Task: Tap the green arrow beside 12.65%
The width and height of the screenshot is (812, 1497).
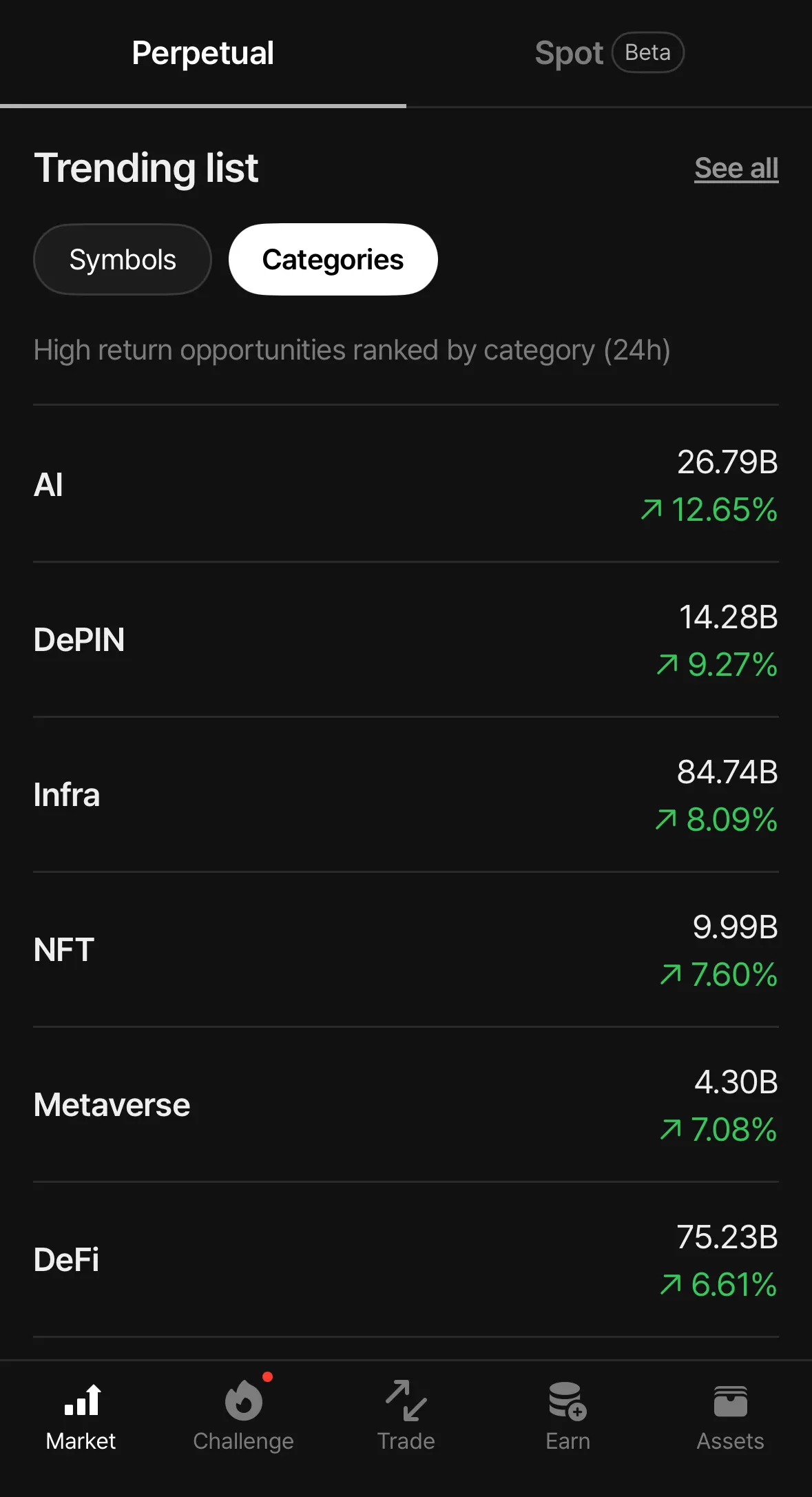Action: [651, 510]
